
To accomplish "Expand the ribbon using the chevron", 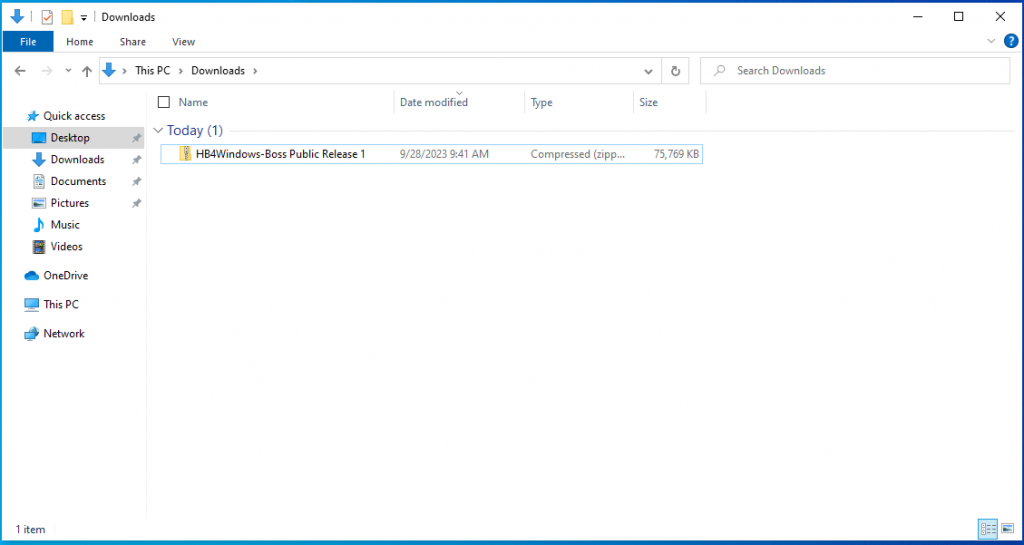I will (x=991, y=41).
